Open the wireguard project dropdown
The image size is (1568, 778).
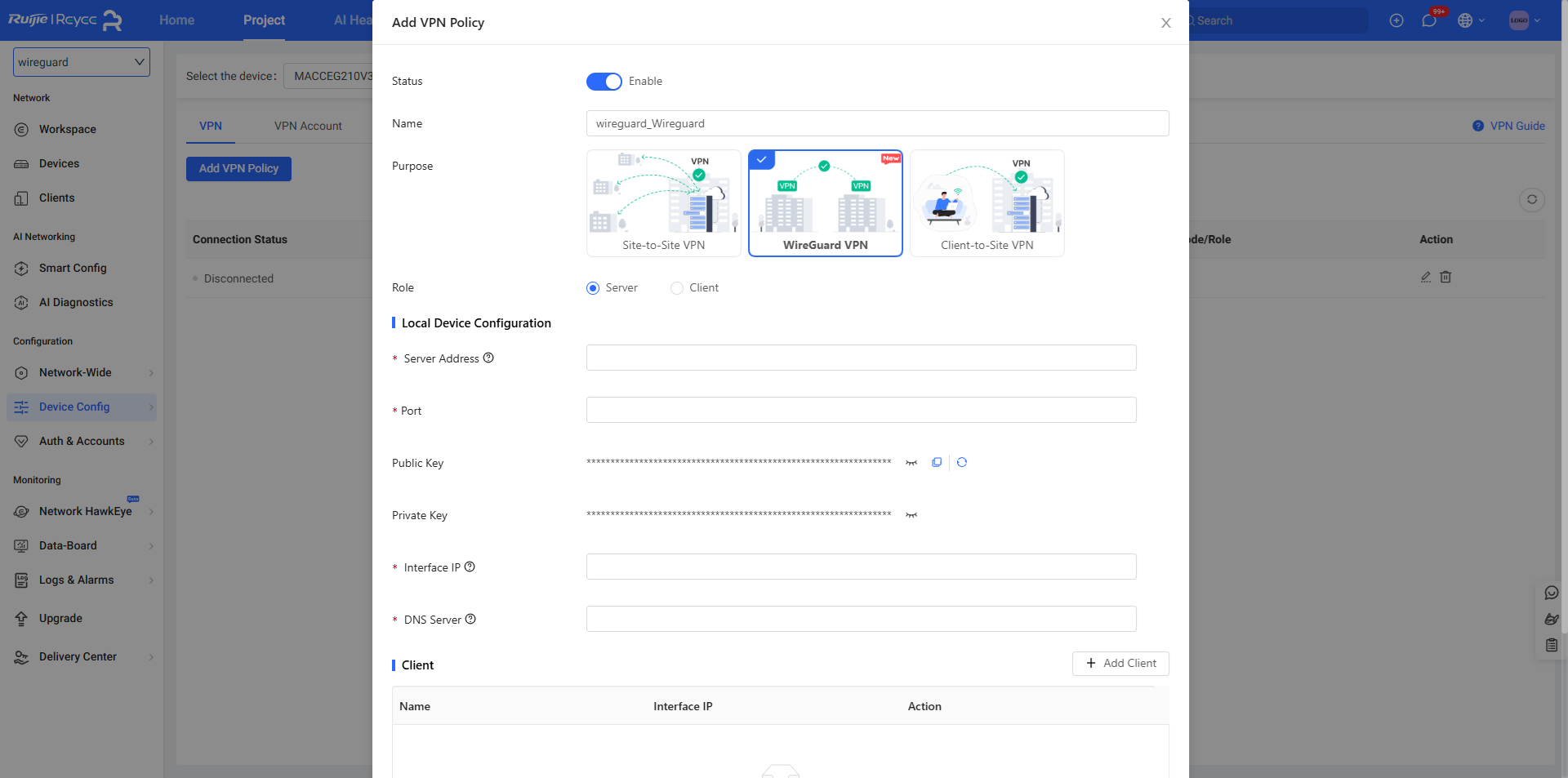[x=82, y=62]
